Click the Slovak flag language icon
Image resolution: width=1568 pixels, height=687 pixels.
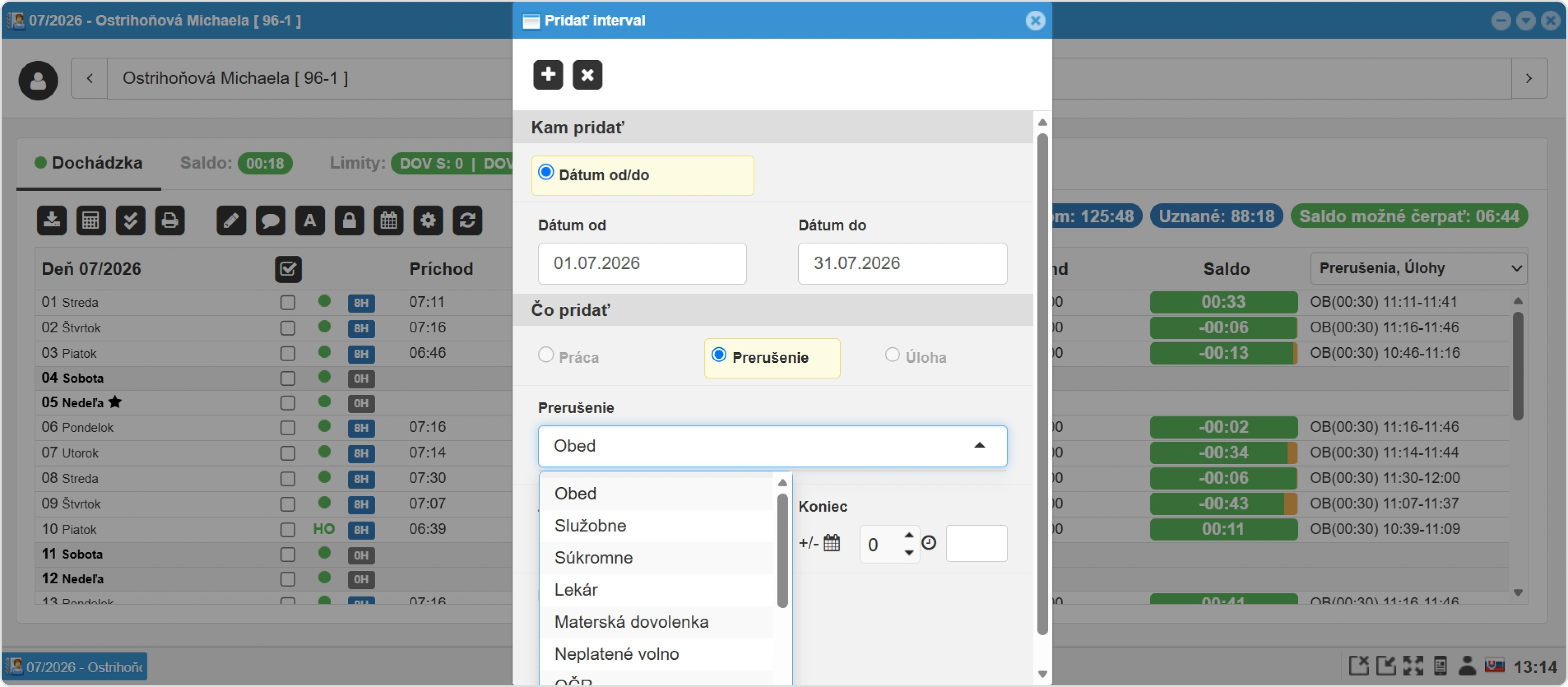tap(1494, 666)
